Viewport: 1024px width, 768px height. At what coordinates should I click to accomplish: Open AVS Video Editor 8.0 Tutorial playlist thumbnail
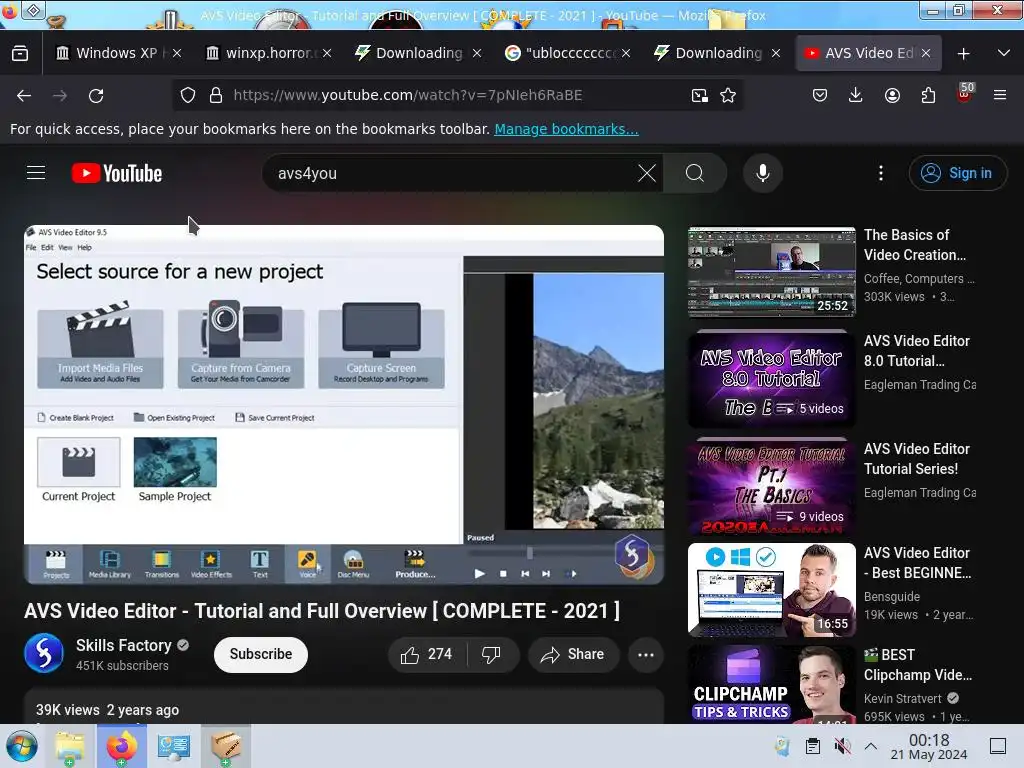pyautogui.click(x=771, y=379)
